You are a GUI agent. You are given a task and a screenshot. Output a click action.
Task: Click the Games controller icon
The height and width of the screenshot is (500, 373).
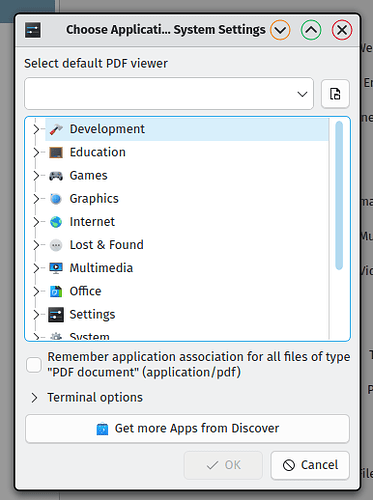coord(56,176)
